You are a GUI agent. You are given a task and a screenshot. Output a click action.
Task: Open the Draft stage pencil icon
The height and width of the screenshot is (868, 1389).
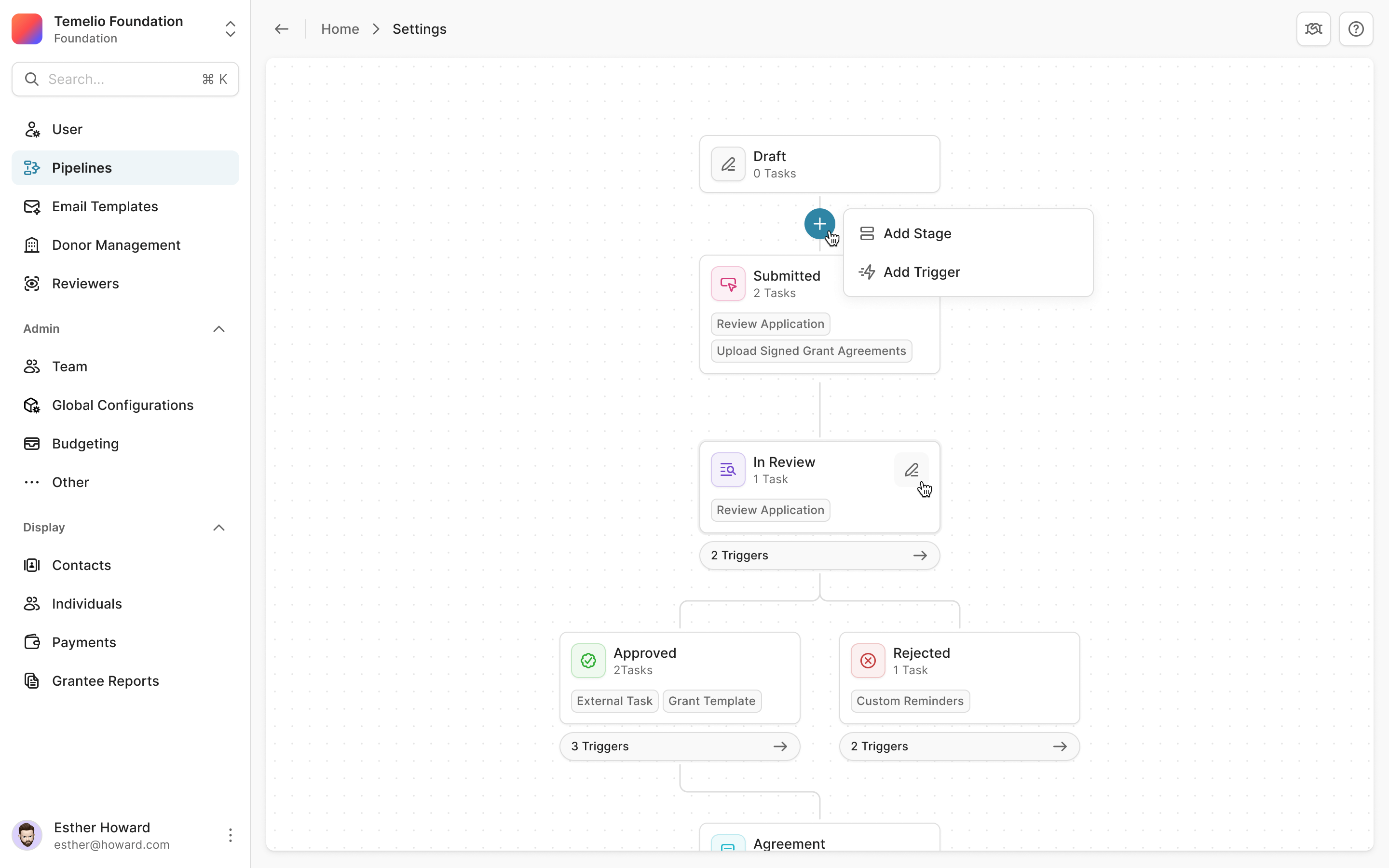point(728,164)
